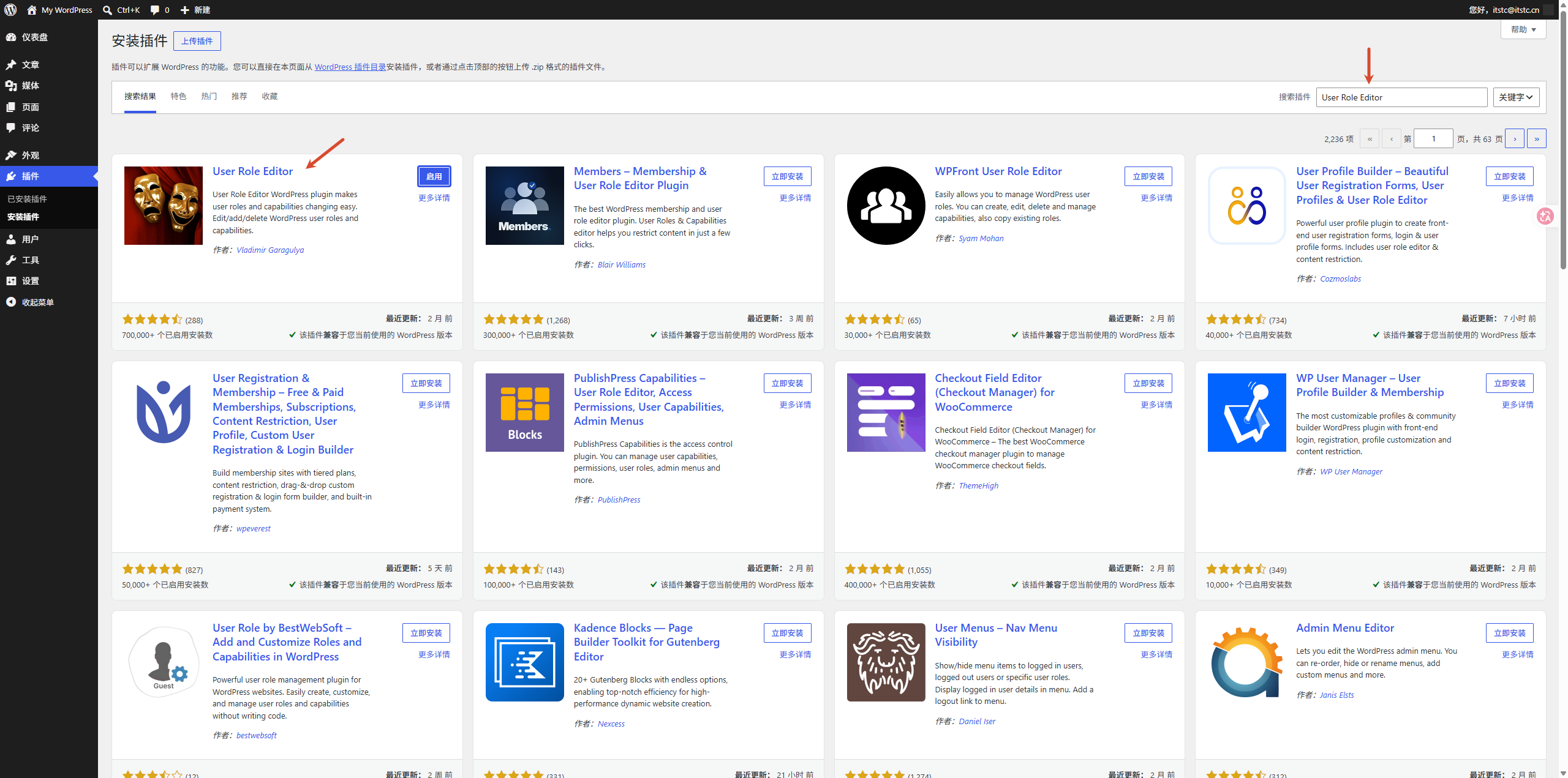The image size is (1568, 778).
Task: Install Checkout Field Editor plugin
Action: [x=1148, y=383]
